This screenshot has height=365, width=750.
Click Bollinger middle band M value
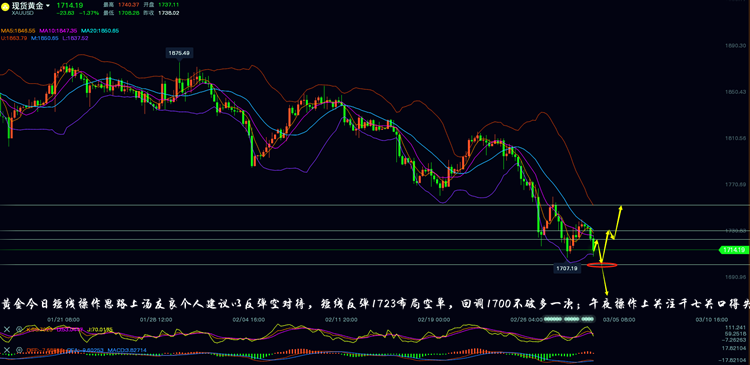tap(44, 38)
